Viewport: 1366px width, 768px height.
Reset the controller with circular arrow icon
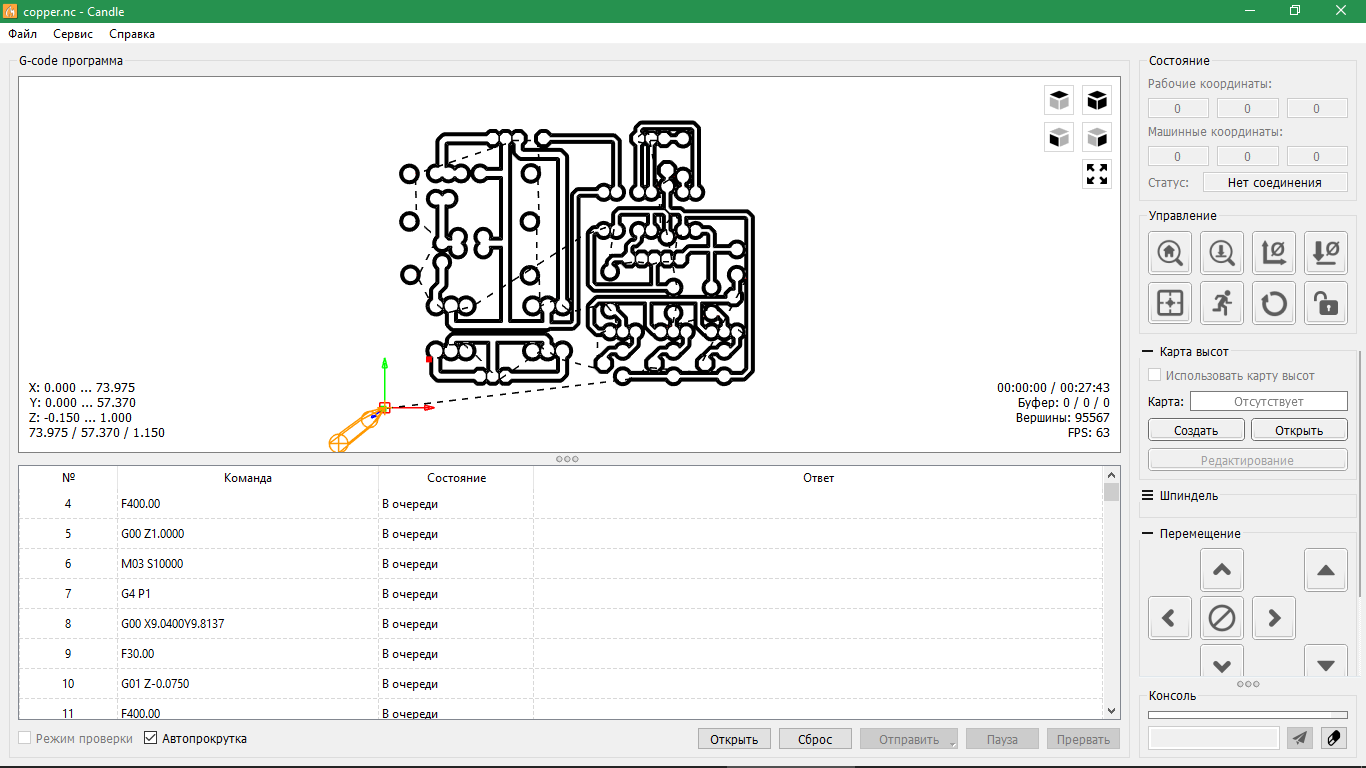1274,302
